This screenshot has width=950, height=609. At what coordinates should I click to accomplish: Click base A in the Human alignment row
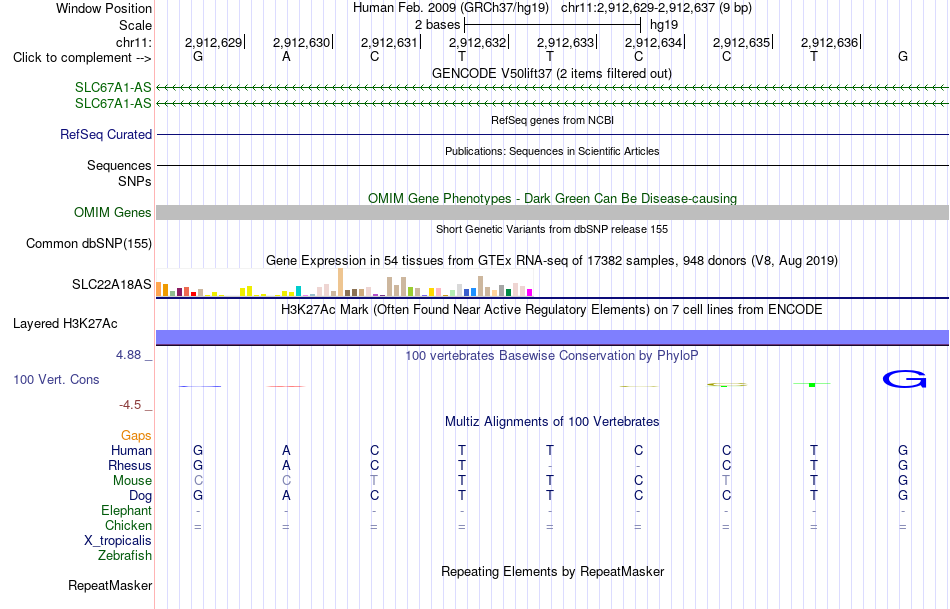pos(286,450)
